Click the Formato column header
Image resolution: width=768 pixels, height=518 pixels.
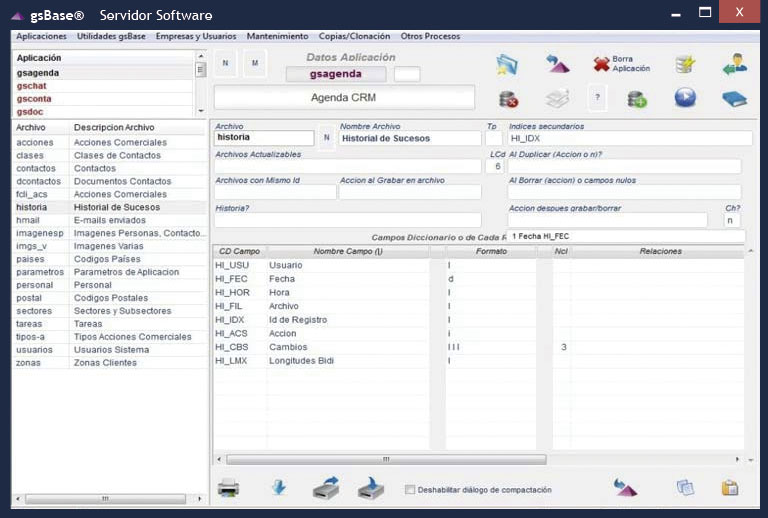491,251
